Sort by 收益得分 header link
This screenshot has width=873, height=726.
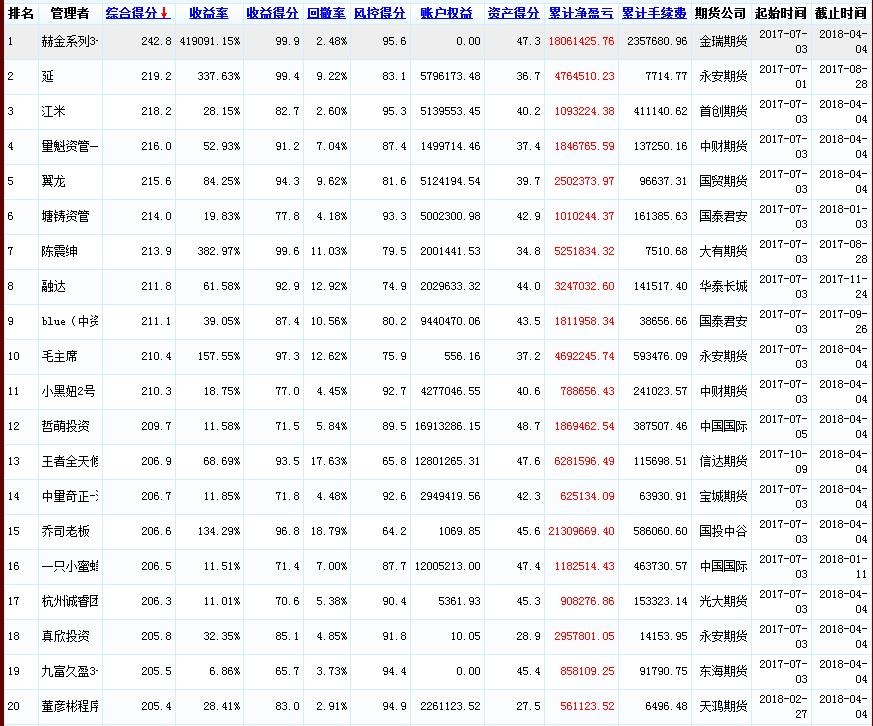point(271,14)
